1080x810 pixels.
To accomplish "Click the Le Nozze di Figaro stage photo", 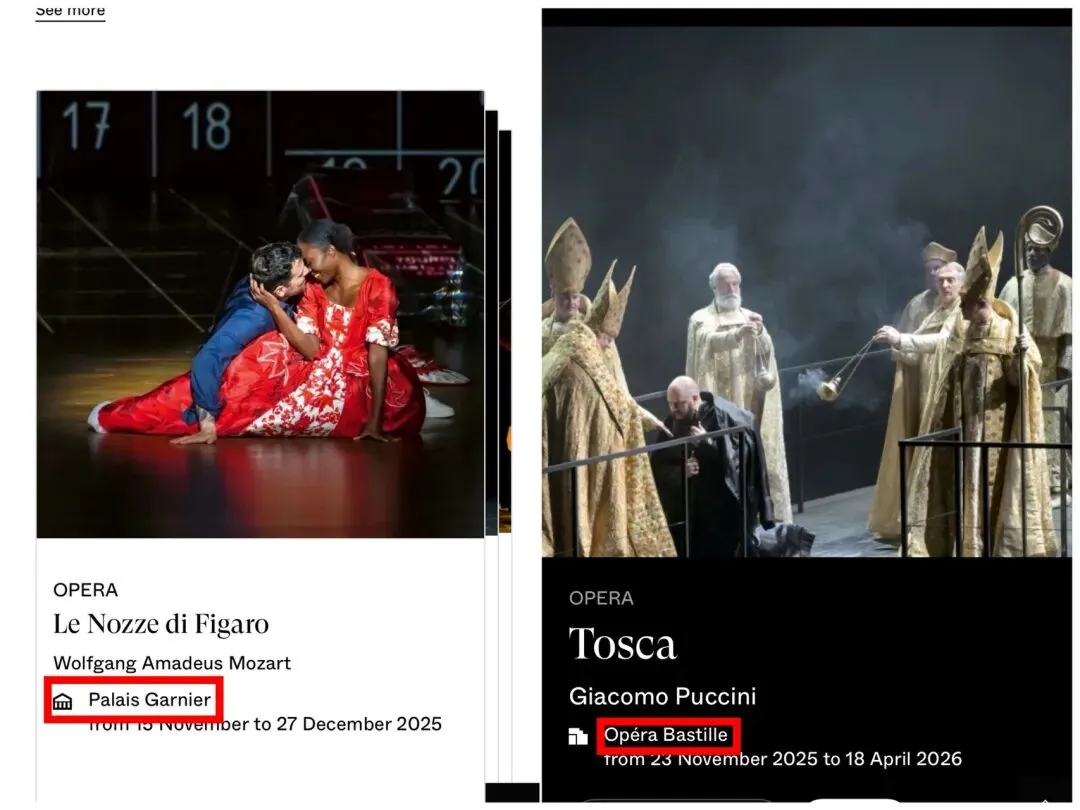I will (x=260, y=314).
